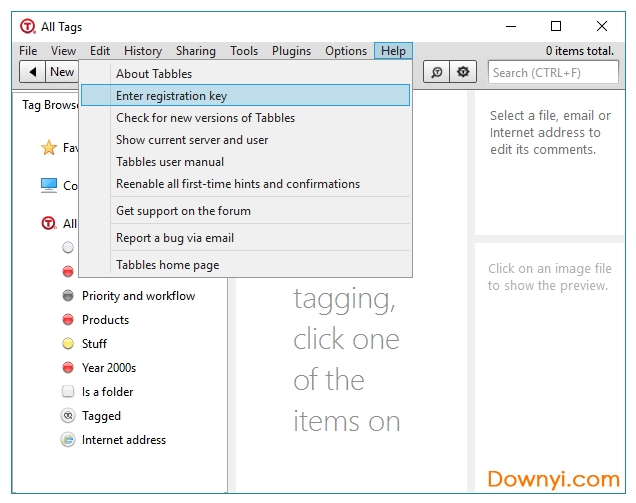Click the red Tabbles logo beside All
Screen dimensions: 636x503
48,223
